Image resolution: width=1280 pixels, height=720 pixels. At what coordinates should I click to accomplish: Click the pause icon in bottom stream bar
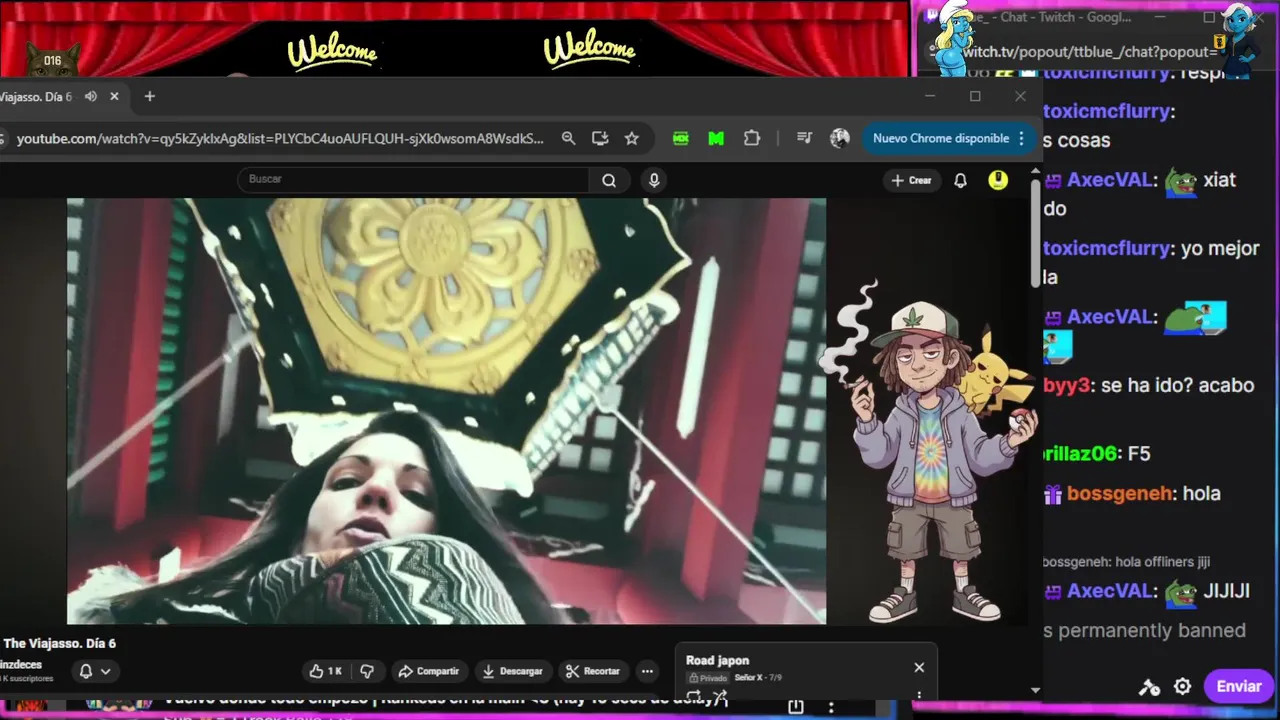796,707
